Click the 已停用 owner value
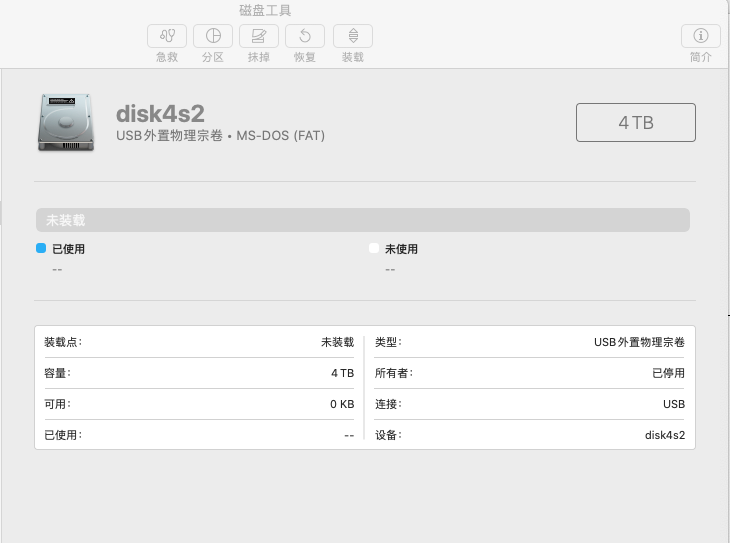730x543 pixels. (668, 373)
